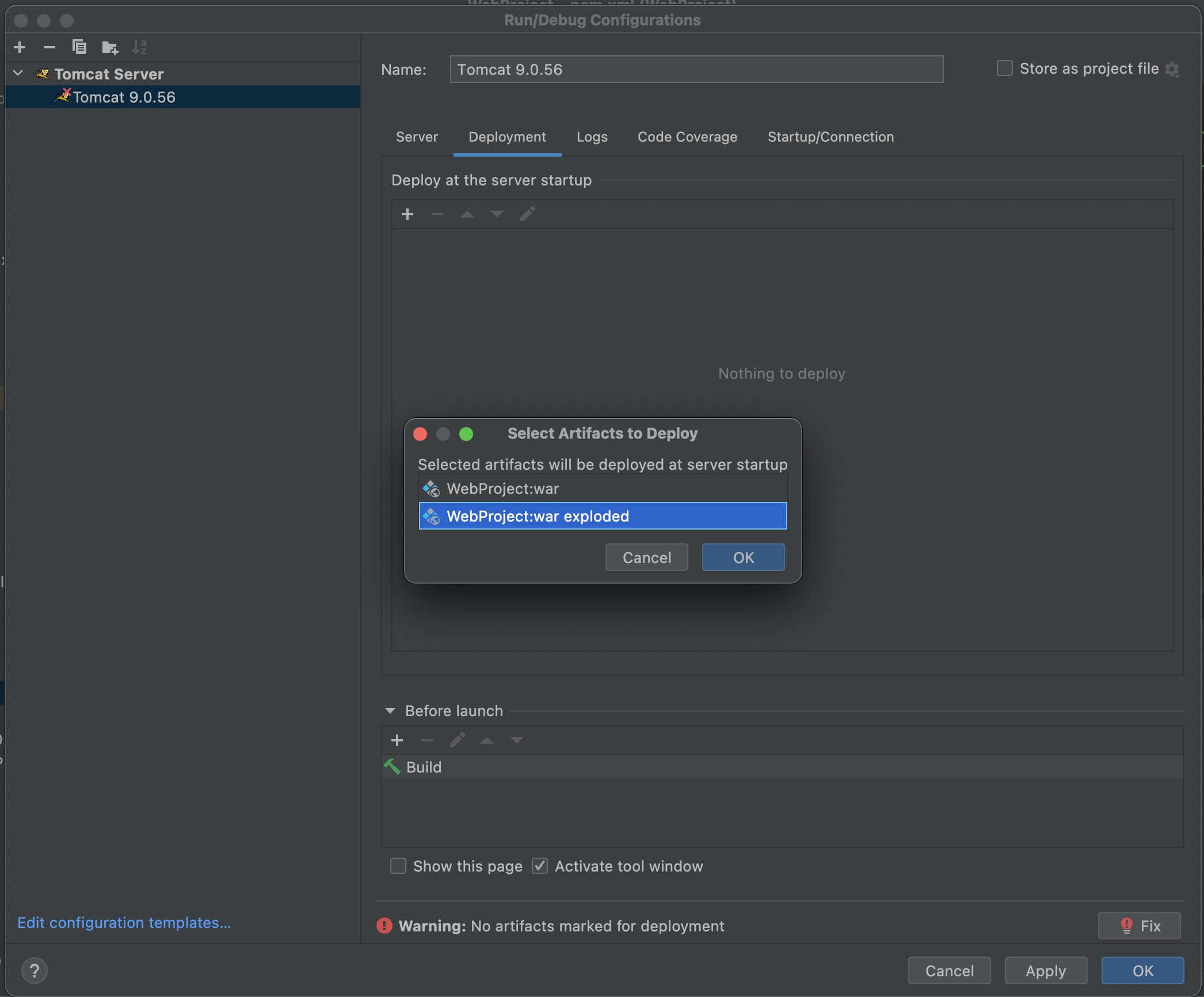Click New Folder icon in configurations toolbar
Viewport: 1204px width, 997px height.
(x=109, y=47)
